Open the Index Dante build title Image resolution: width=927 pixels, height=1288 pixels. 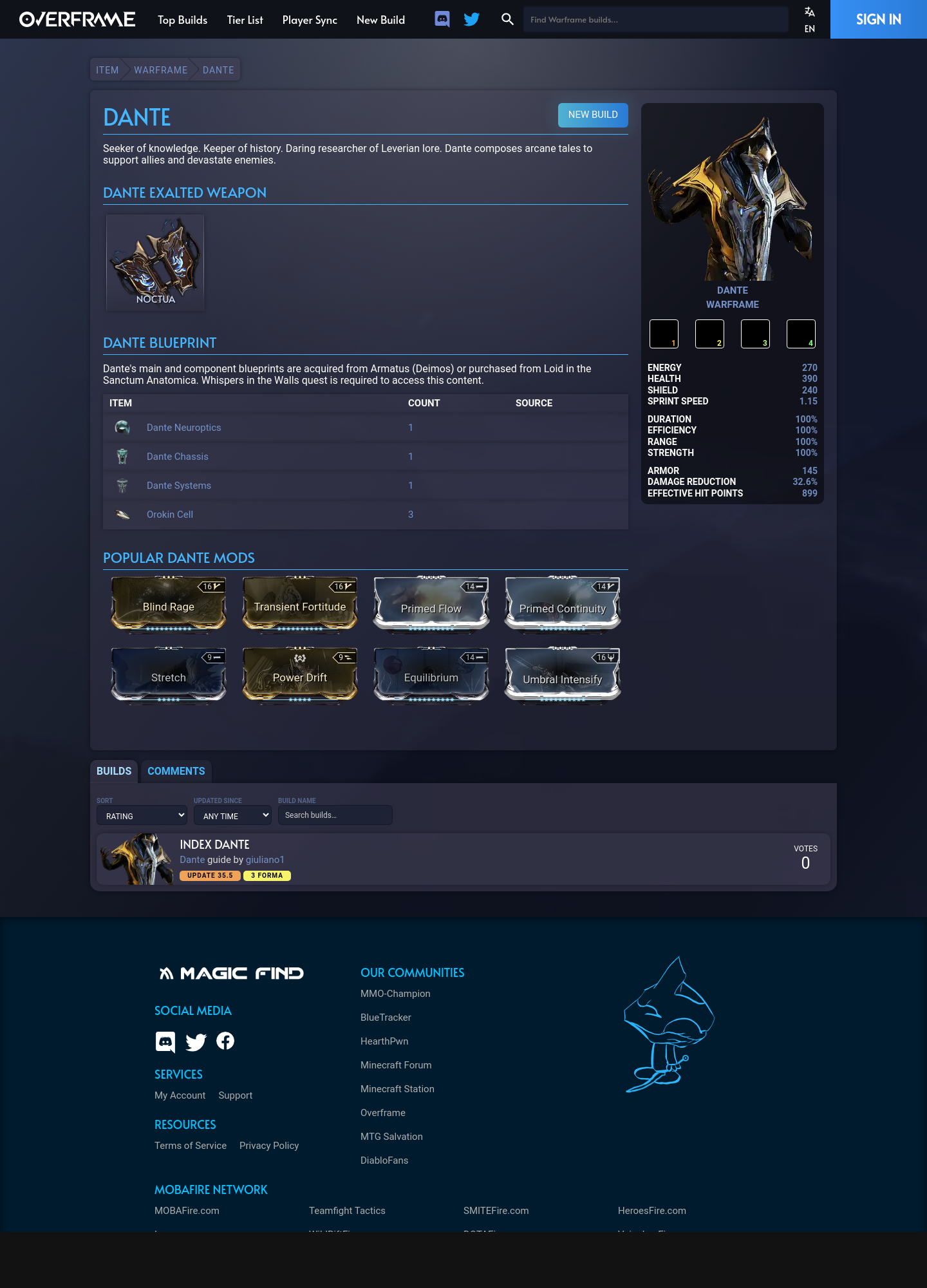point(214,844)
